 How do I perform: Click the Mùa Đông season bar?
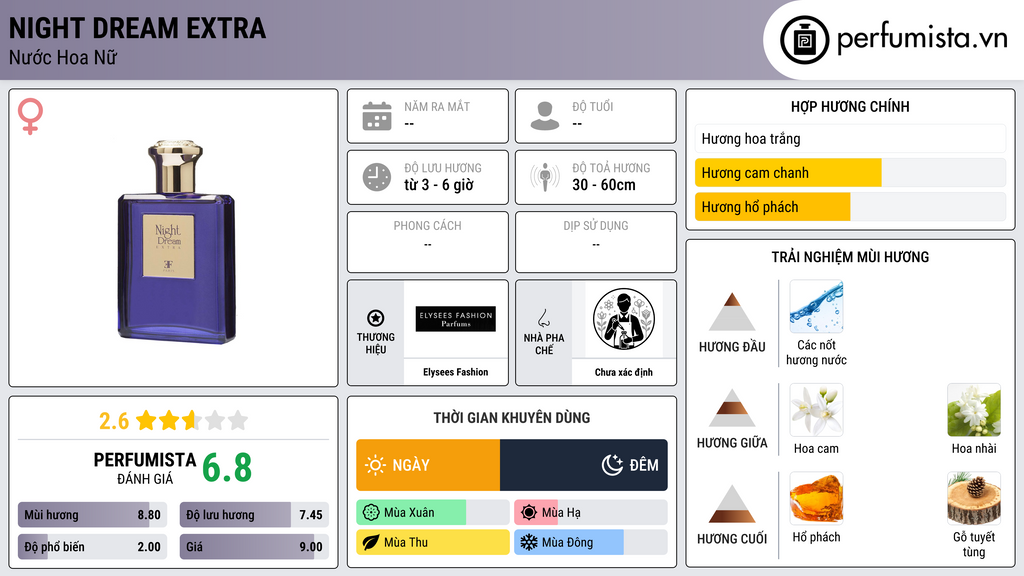click(591, 542)
